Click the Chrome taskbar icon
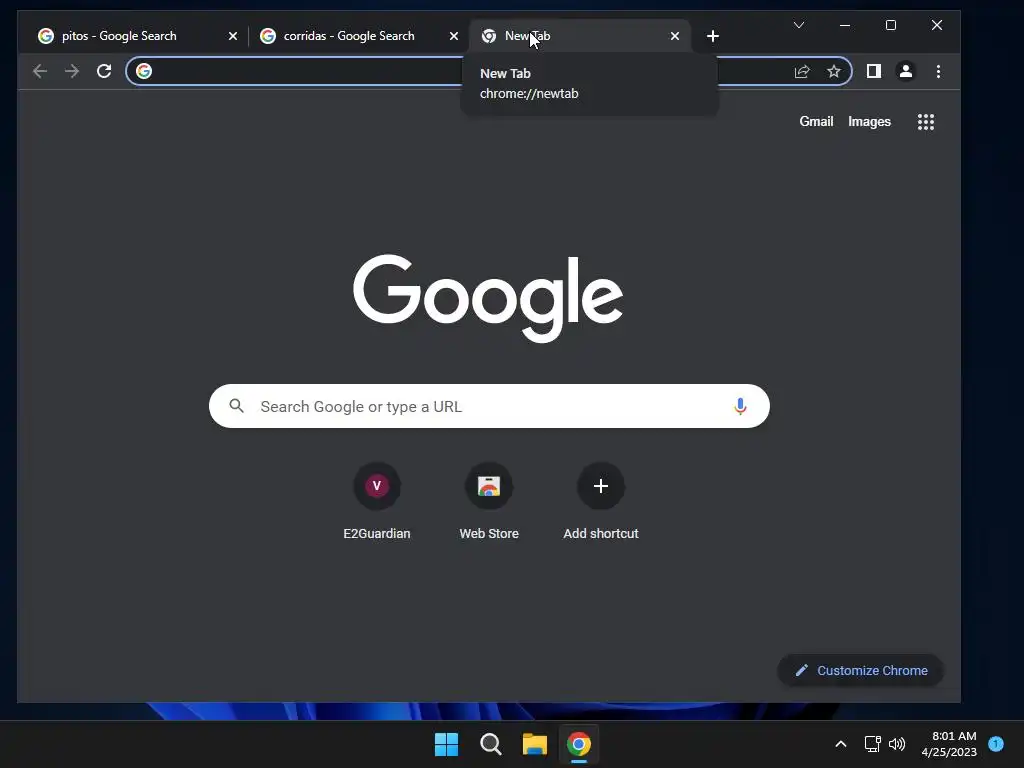Screen dimensions: 1024x768 pyautogui.click(x=579, y=744)
